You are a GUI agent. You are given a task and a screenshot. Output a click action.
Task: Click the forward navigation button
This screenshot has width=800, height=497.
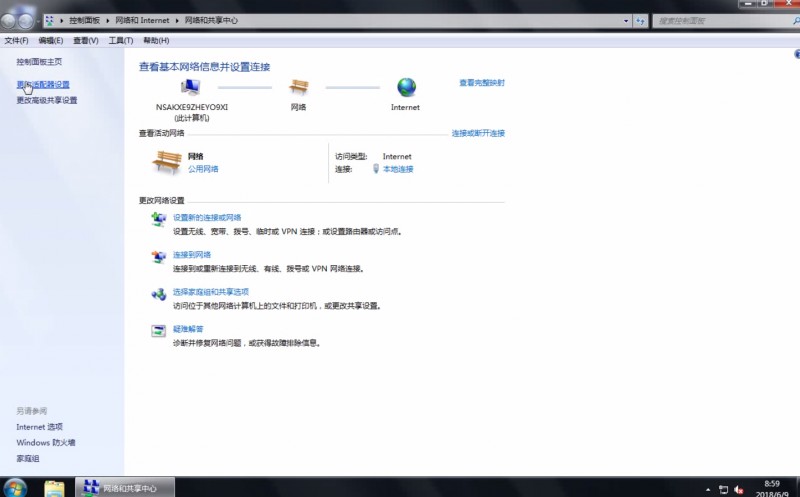pyautogui.click(x=26, y=21)
